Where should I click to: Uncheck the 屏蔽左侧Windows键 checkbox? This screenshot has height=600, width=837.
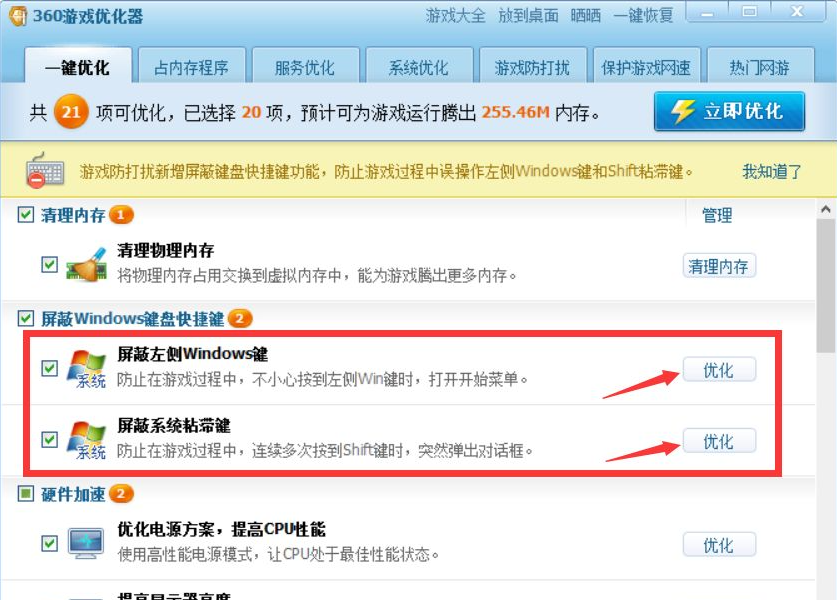tap(50, 368)
